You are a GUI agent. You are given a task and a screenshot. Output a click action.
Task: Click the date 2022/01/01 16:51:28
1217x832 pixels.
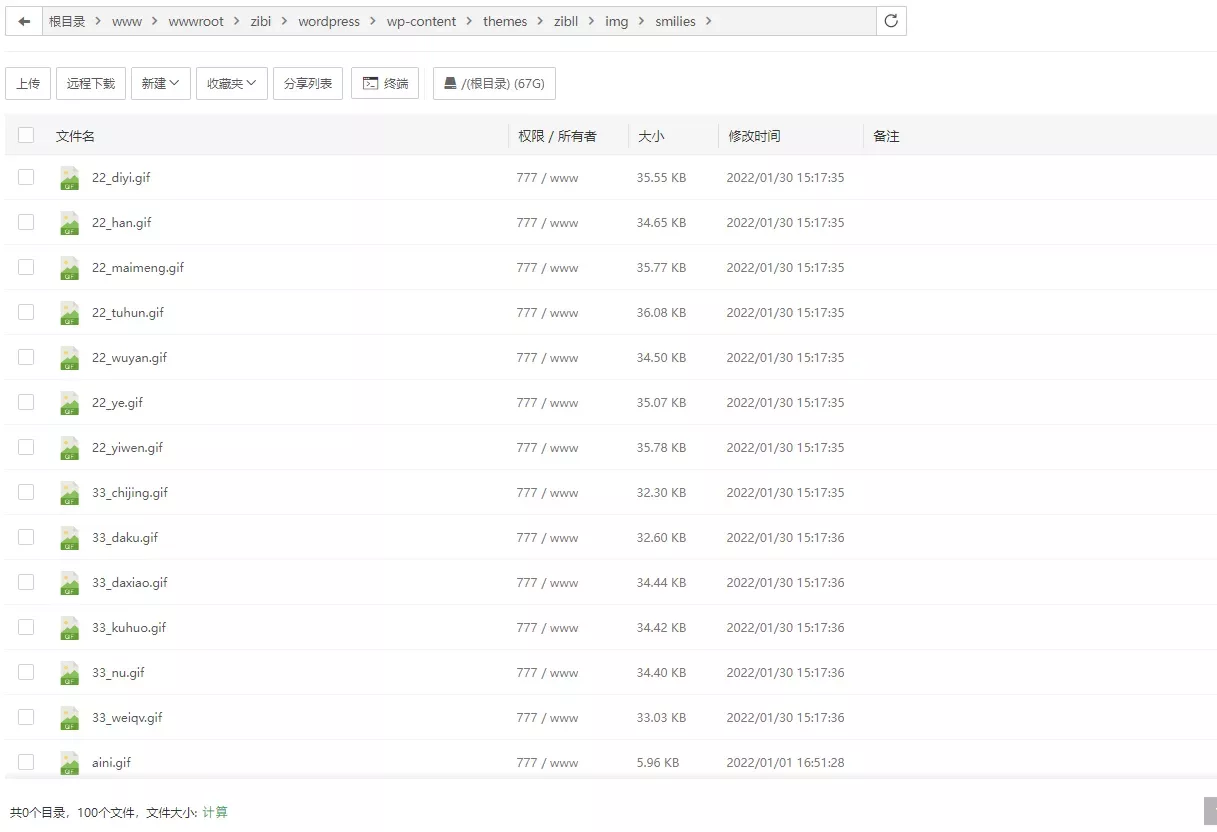(785, 763)
